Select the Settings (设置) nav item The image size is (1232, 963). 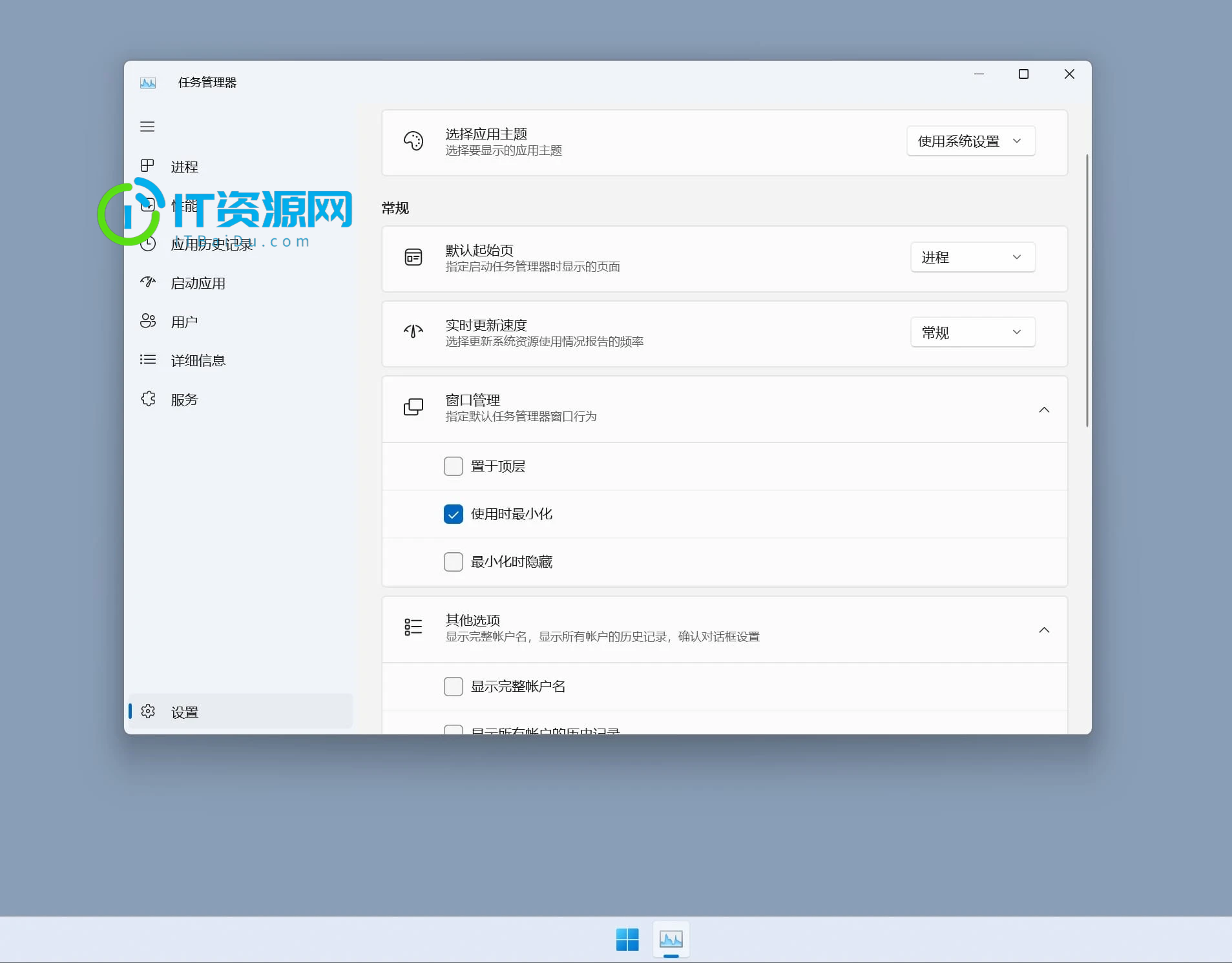pos(240,712)
